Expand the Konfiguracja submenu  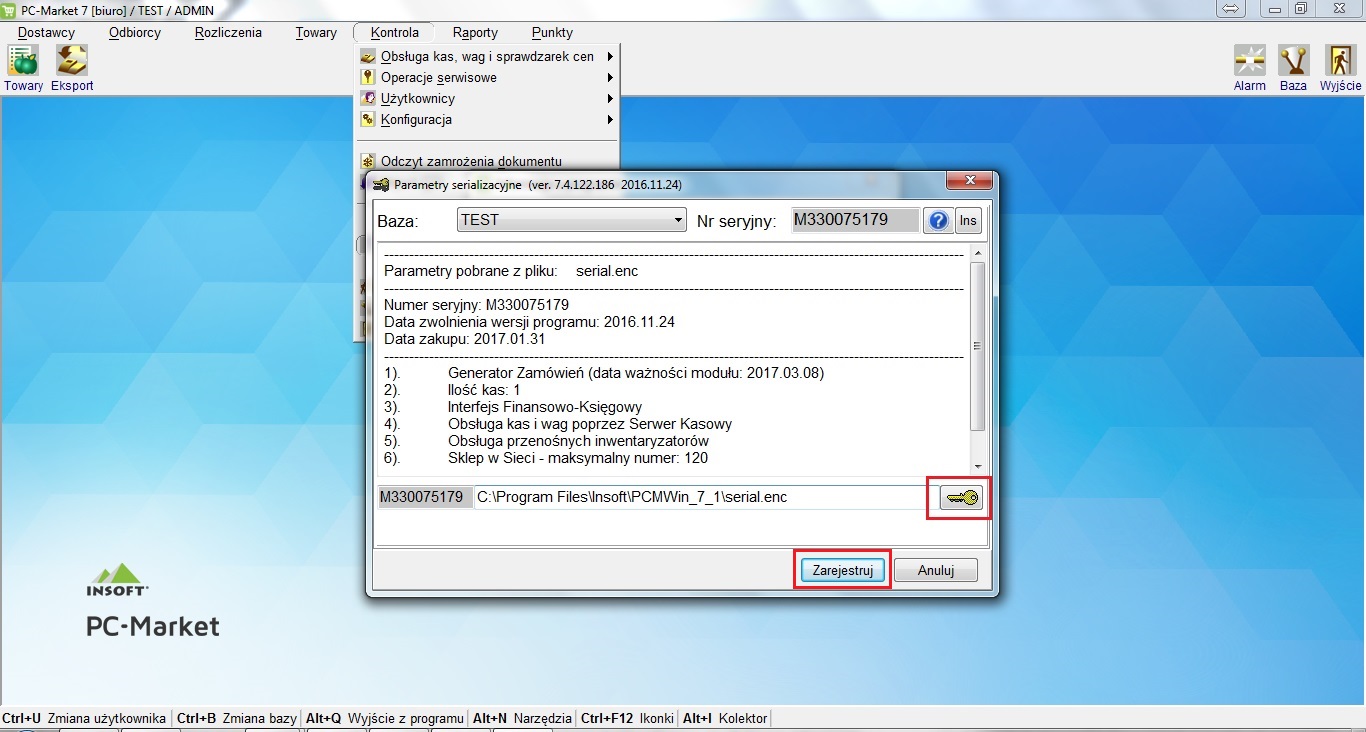pos(487,120)
